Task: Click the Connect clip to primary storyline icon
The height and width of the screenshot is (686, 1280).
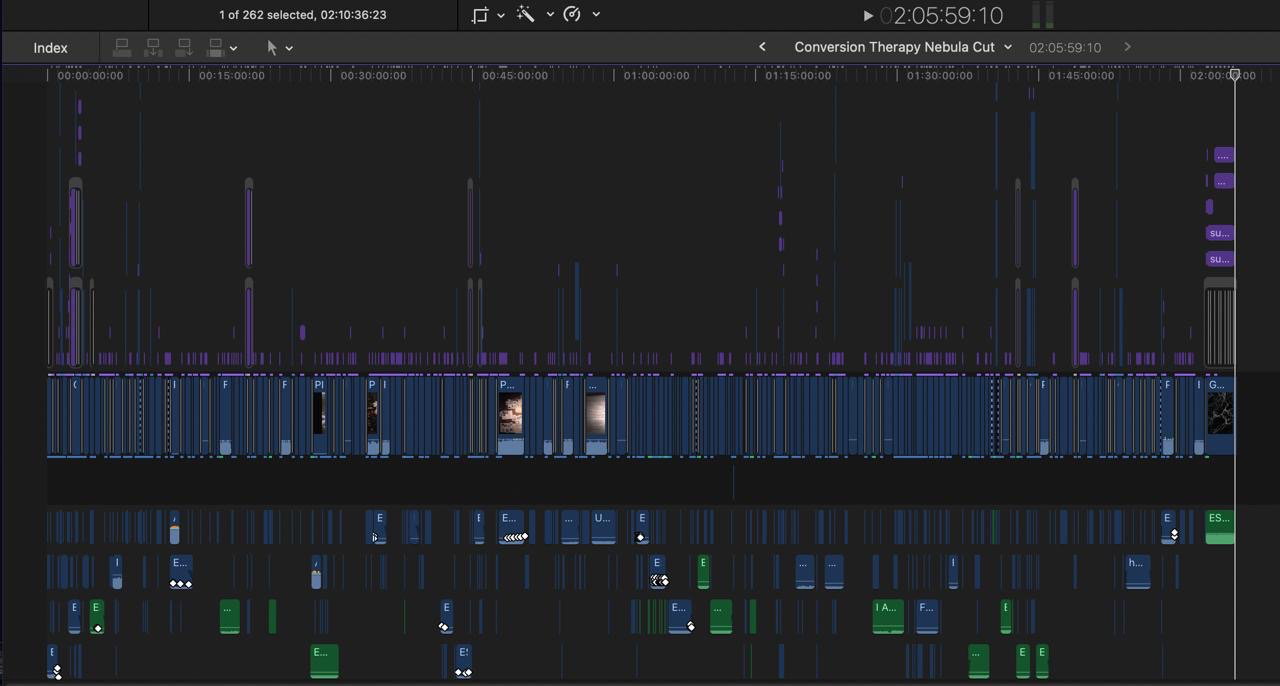Action: tap(122, 47)
